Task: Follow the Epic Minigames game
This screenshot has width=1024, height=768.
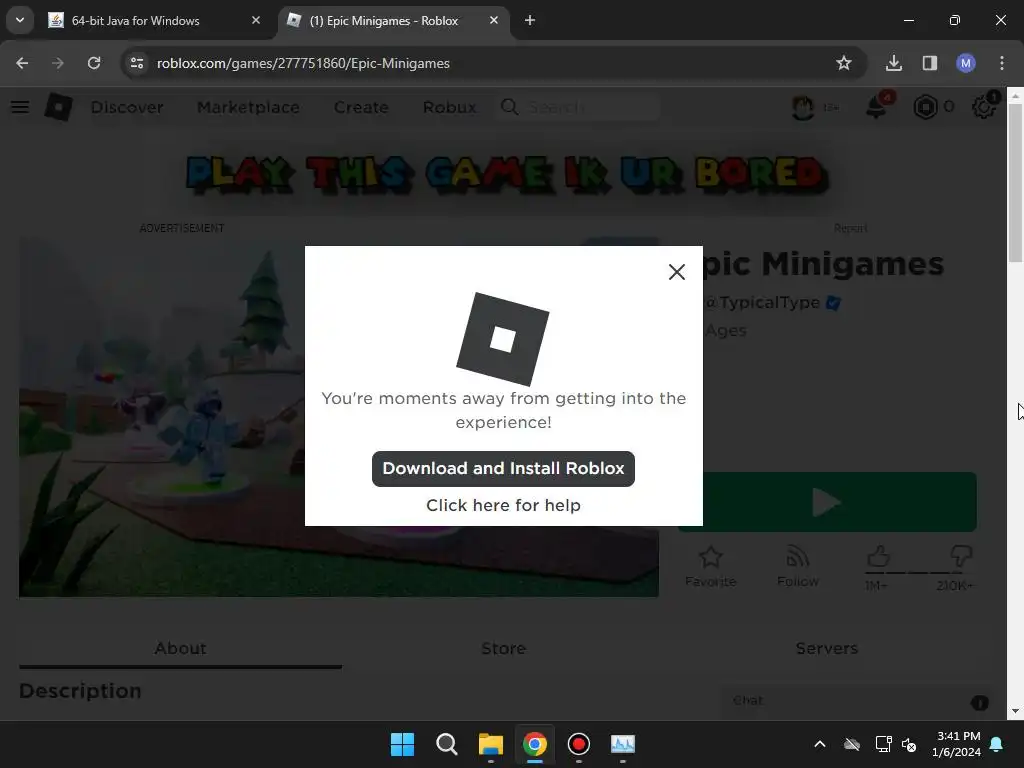Action: coord(797,566)
